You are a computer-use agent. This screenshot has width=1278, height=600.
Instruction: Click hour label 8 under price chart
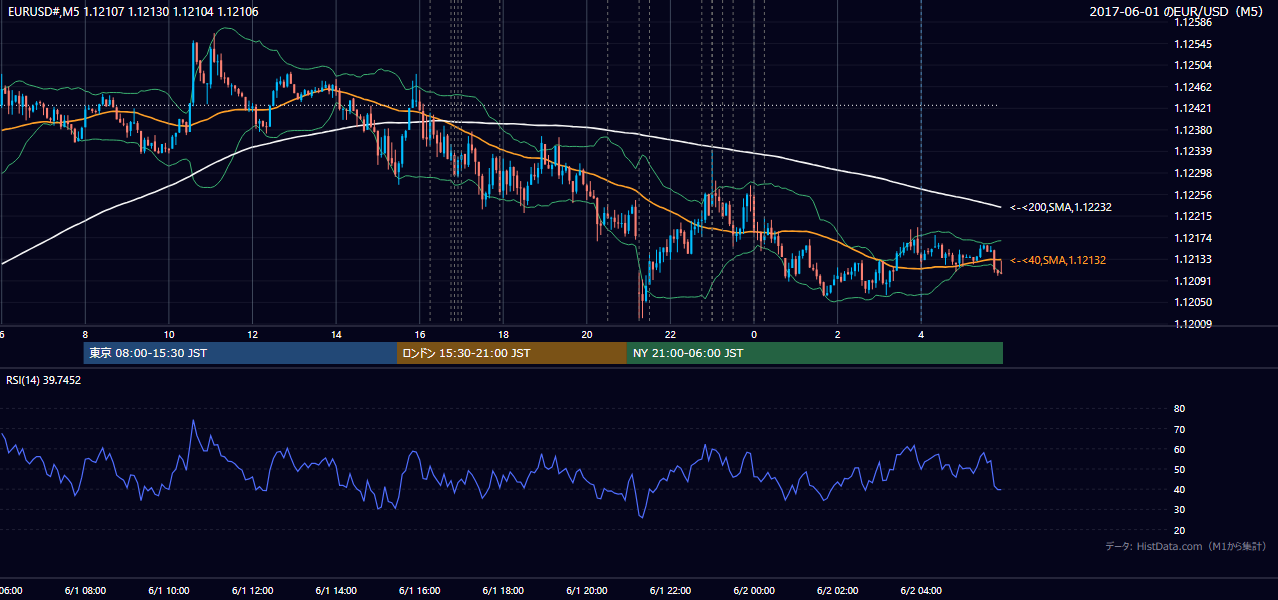(x=85, y=334)
